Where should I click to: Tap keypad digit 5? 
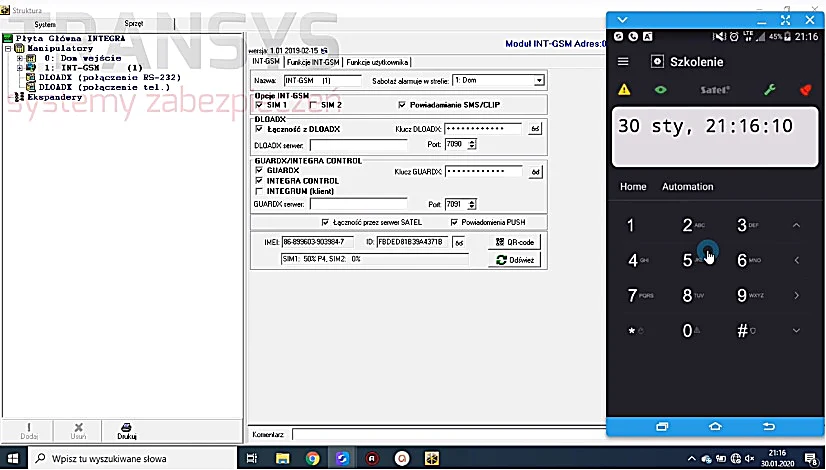(687, 260)
